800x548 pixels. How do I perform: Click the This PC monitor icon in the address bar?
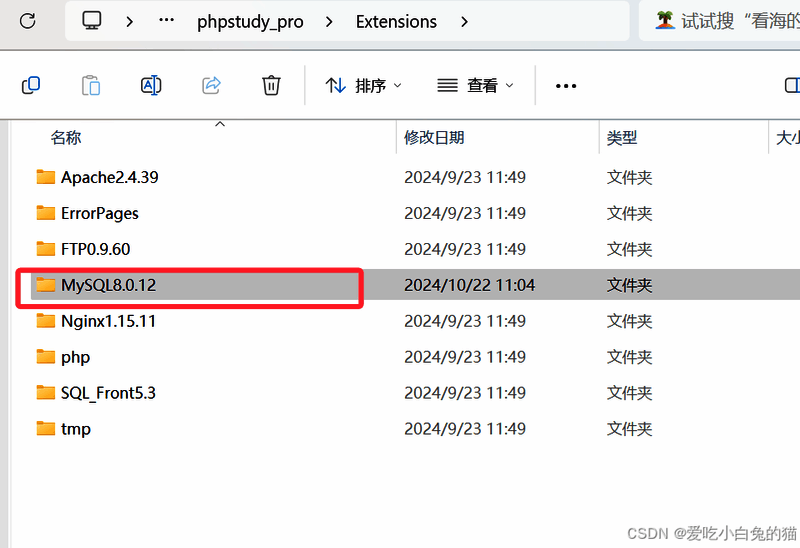(x=92, y=20)
